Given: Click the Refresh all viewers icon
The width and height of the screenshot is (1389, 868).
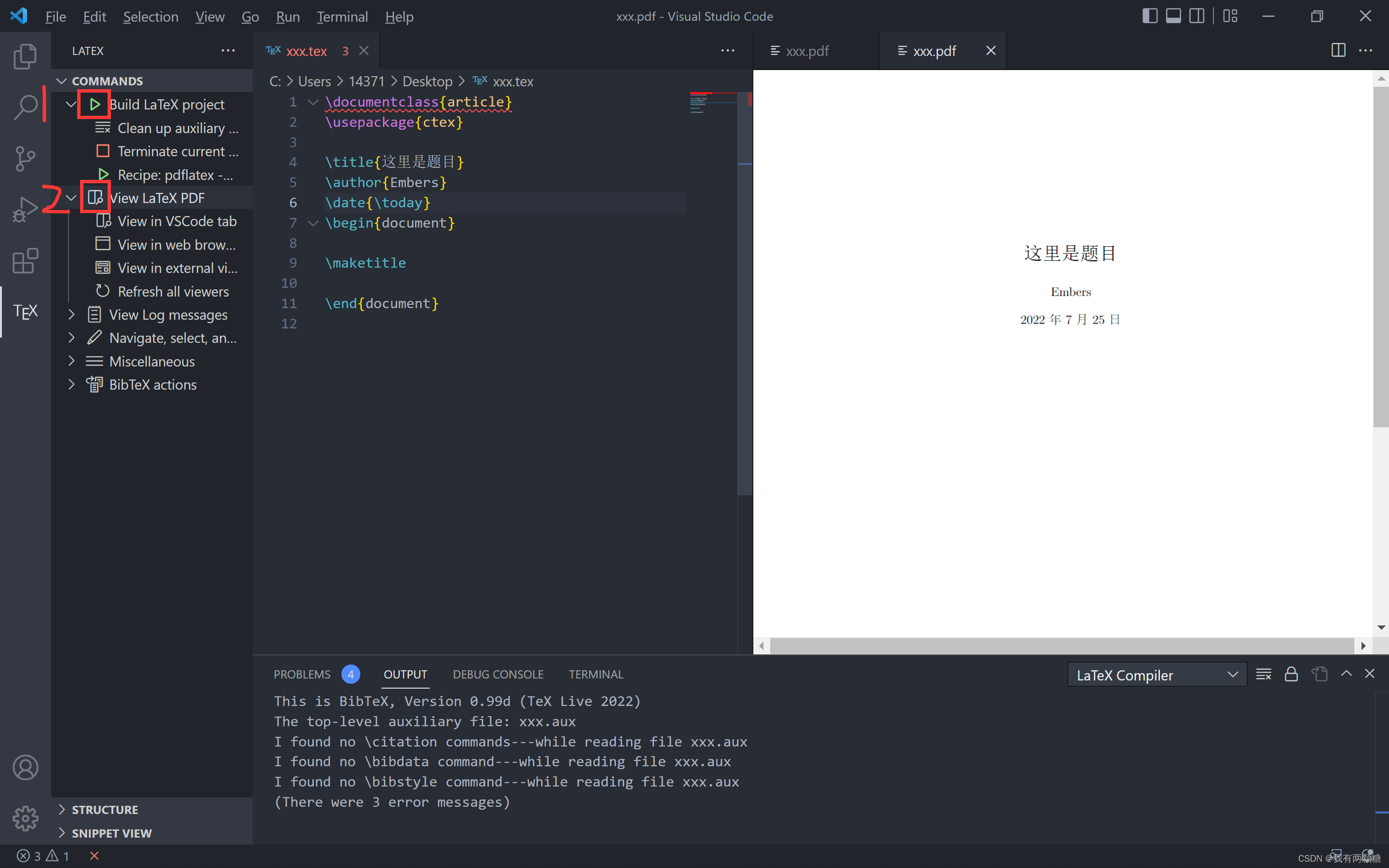Looking at the screenshot, I should pyautogui.click(x=103, y=291).
